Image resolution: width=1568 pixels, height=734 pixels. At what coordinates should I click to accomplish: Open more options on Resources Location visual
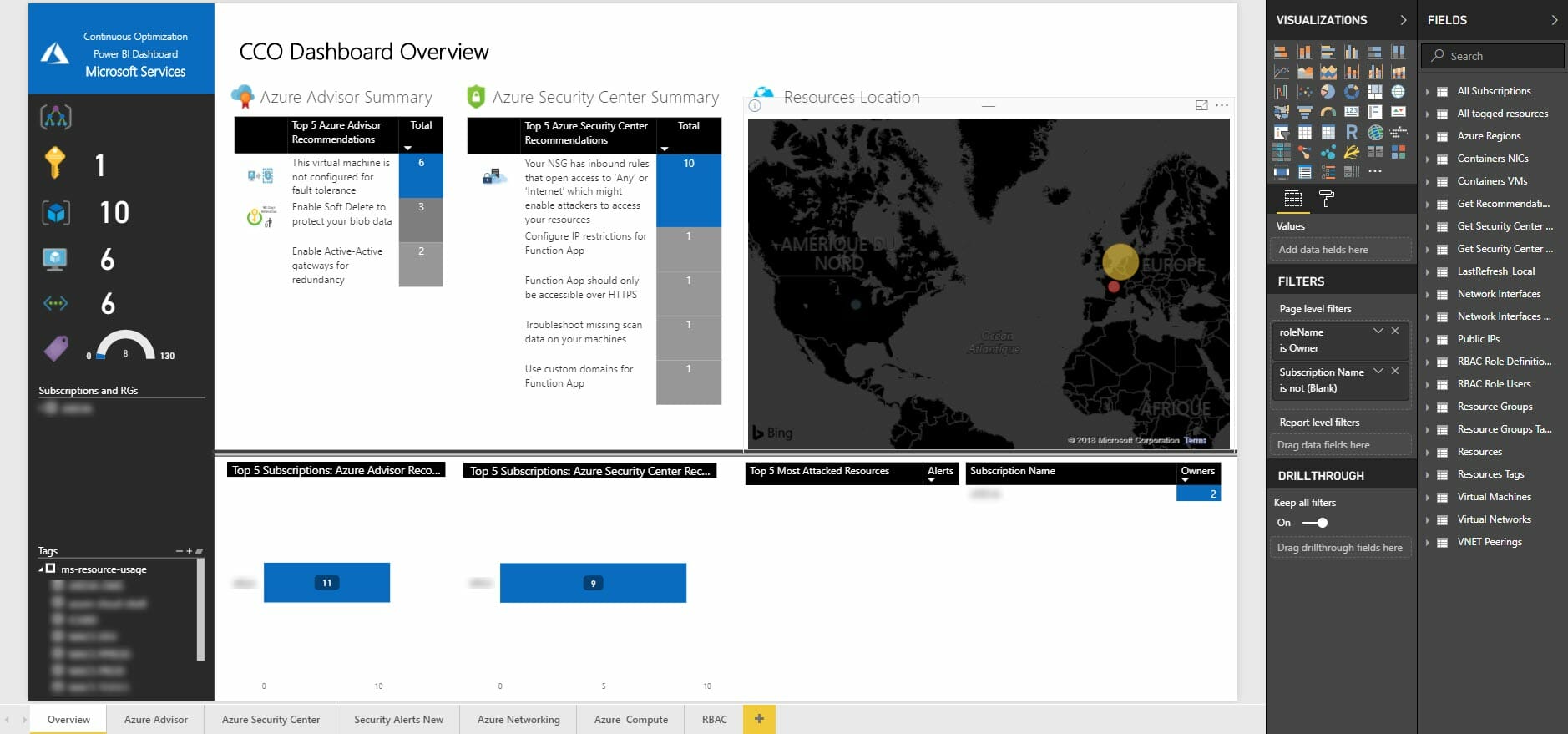(x=1222, y=105)
